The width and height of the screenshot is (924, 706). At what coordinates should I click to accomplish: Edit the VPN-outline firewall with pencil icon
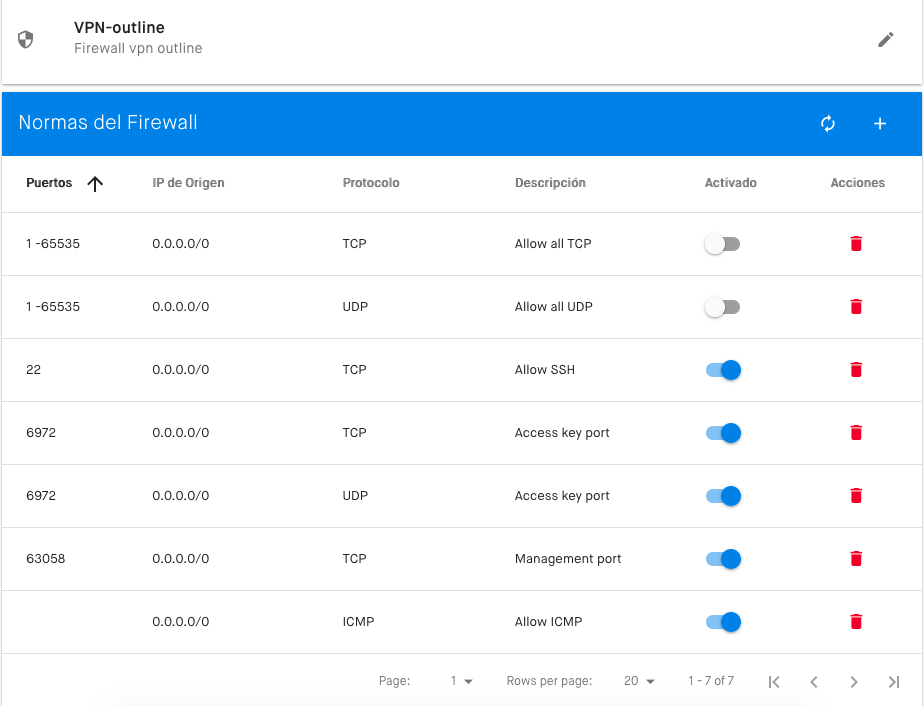885,39
